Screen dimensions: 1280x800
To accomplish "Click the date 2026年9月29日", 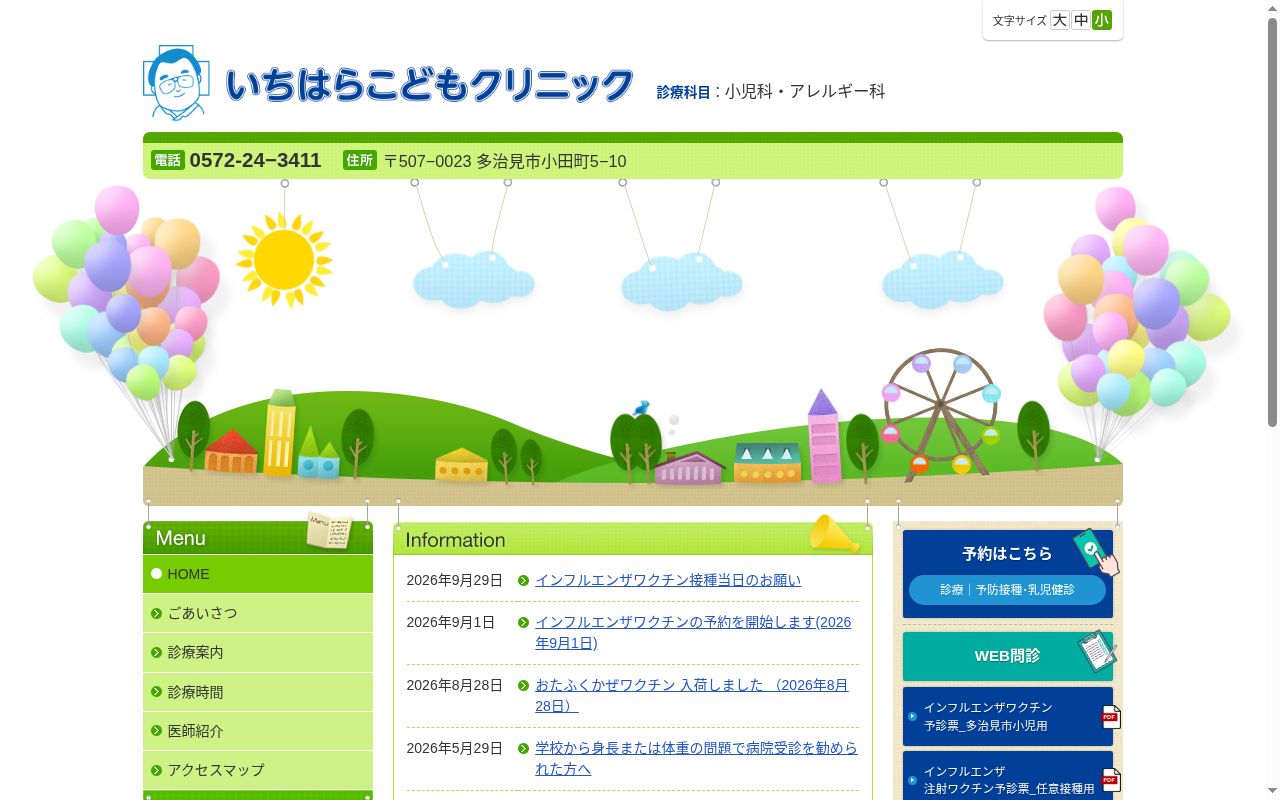I will [454, 580].
